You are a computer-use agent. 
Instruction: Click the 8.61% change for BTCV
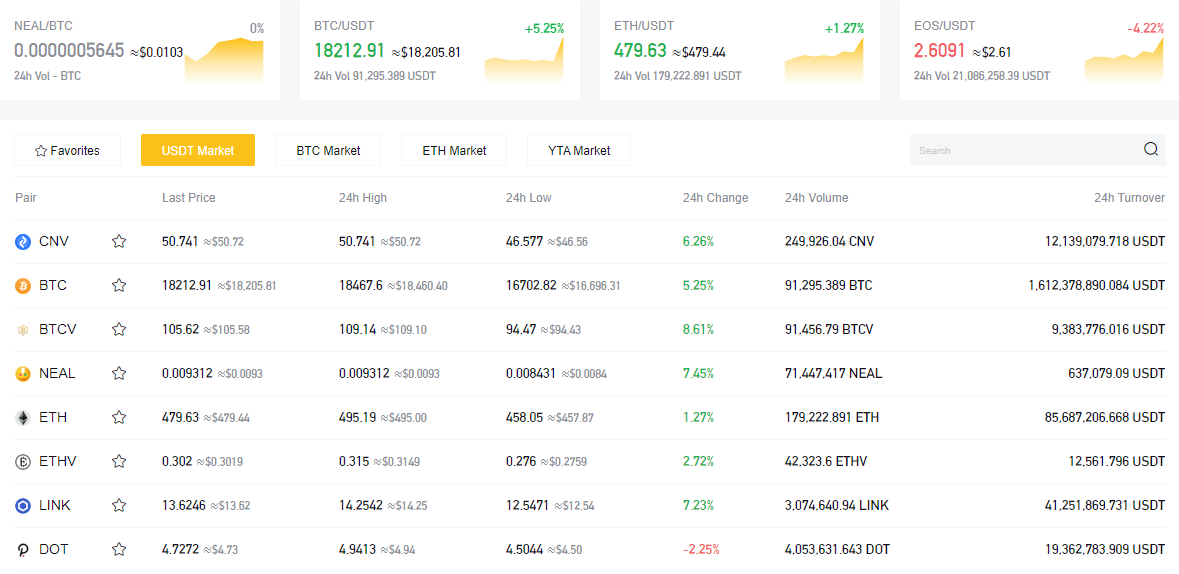click(x=699, y=329)
